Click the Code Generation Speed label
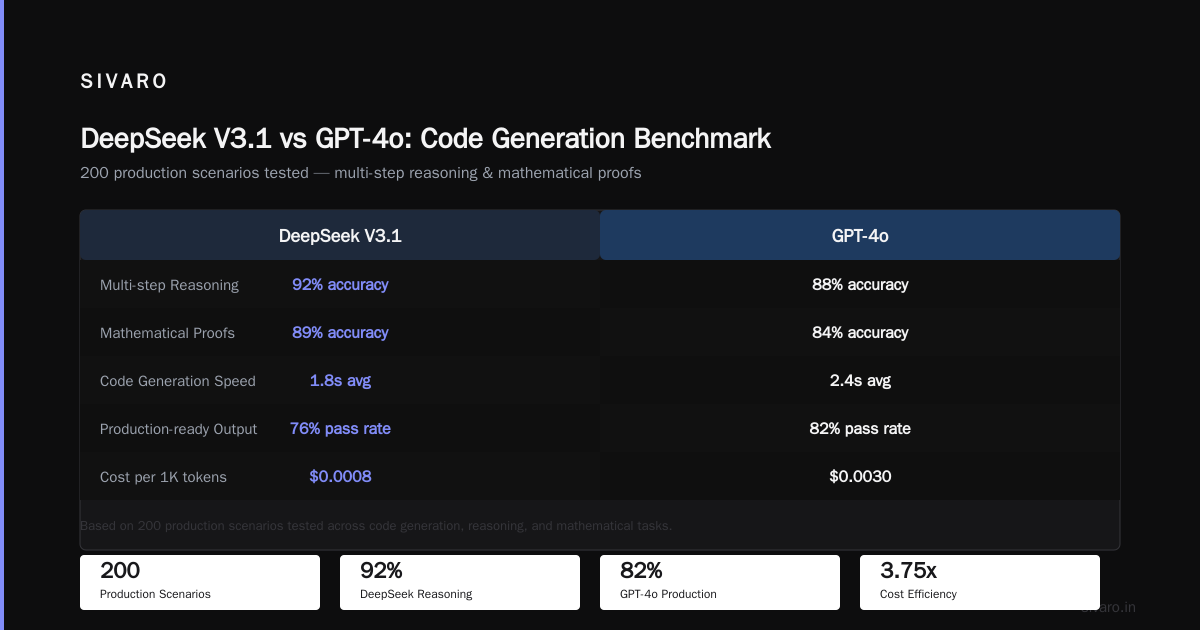1200x630 pixels. pyautogui.click(x=178, y=381)
